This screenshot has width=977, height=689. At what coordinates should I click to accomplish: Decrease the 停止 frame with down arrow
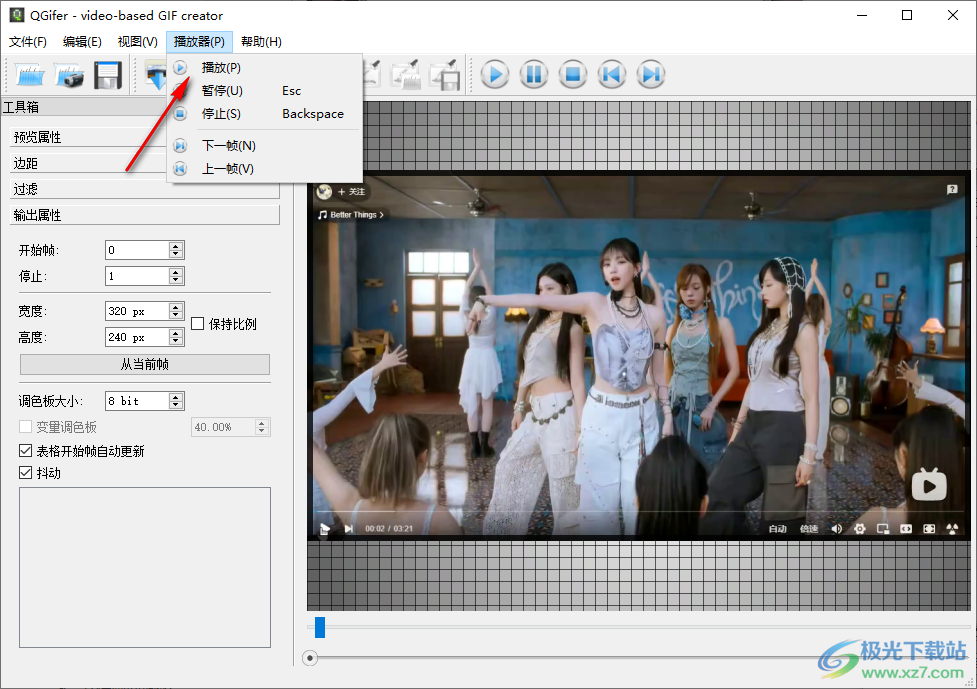click(176, 280)
